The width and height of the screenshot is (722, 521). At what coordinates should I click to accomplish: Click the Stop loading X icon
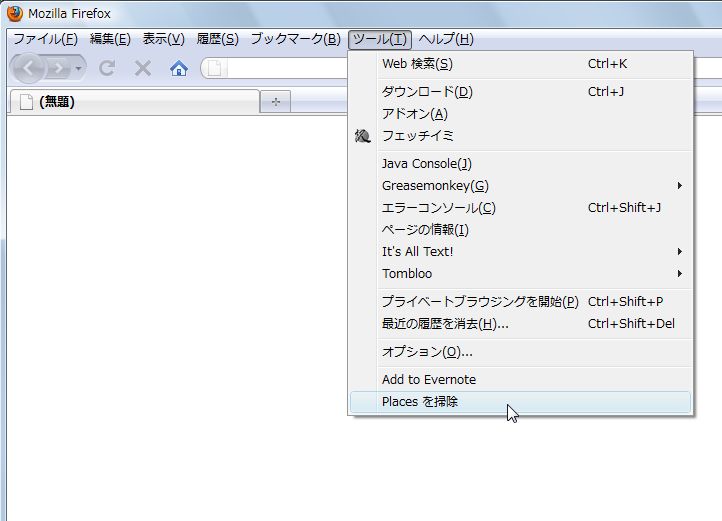(x=143, y=69)
